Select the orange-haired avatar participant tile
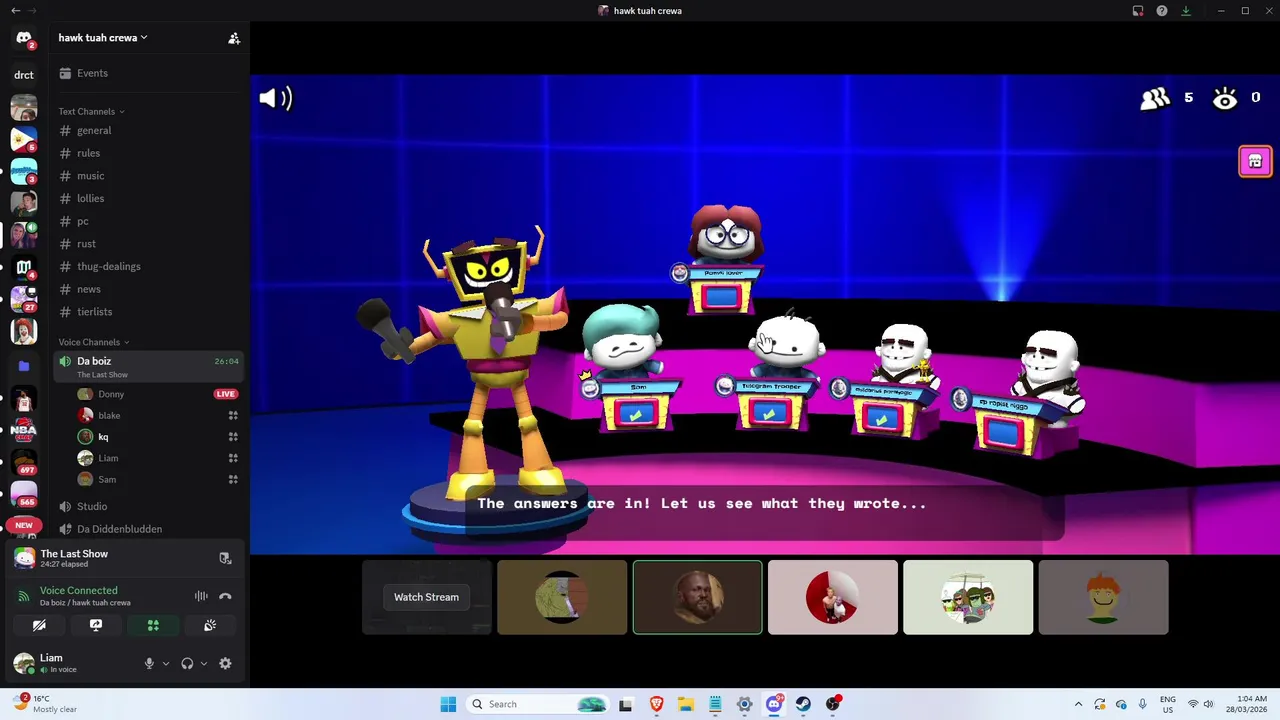Viewport: 1280px width, 720px height. pos(1103,597)
